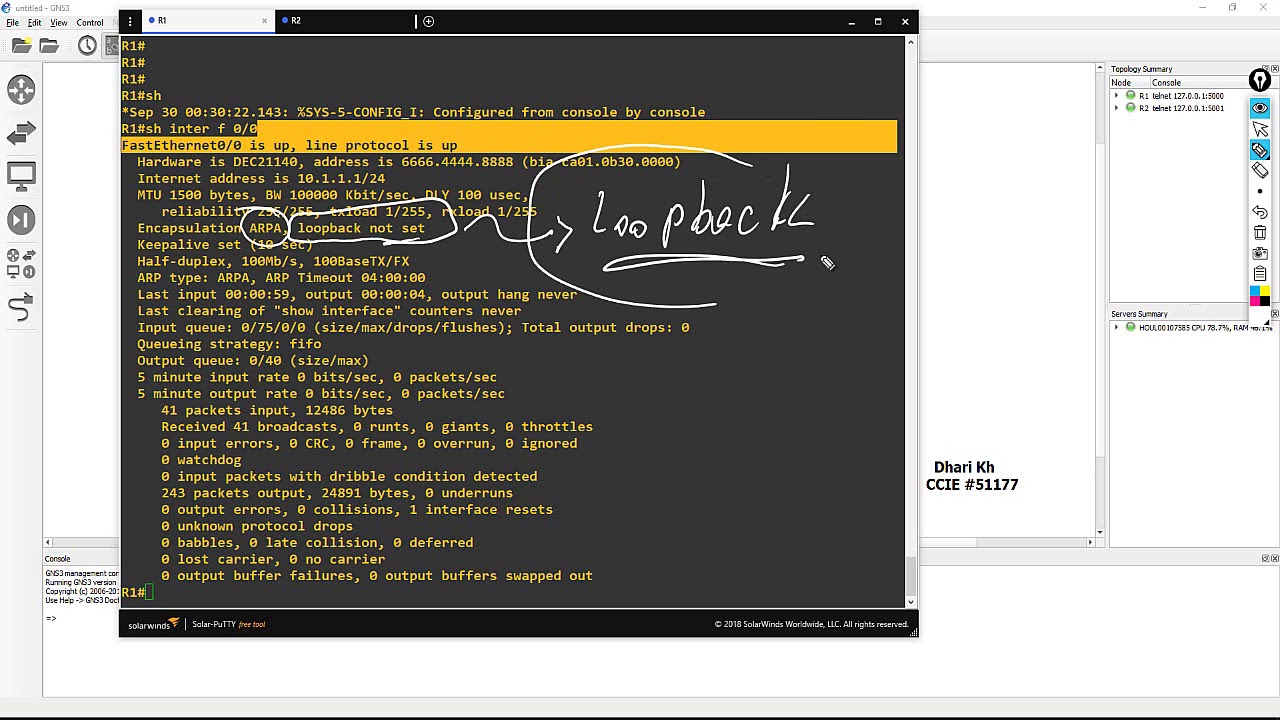Switch to the R2 terminal tab
The image size is (1280, 720).
[345, 20]
